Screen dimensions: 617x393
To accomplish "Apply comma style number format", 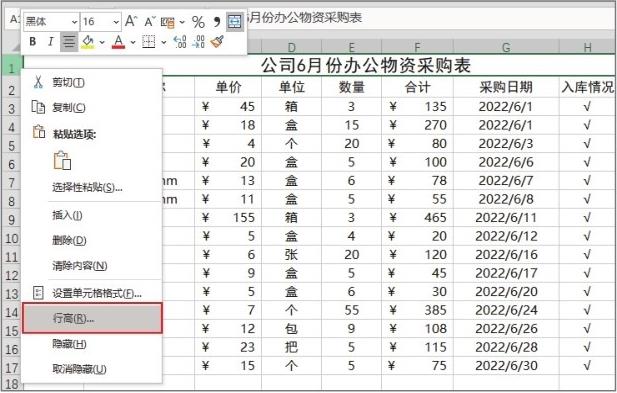I will coord(216,22).
